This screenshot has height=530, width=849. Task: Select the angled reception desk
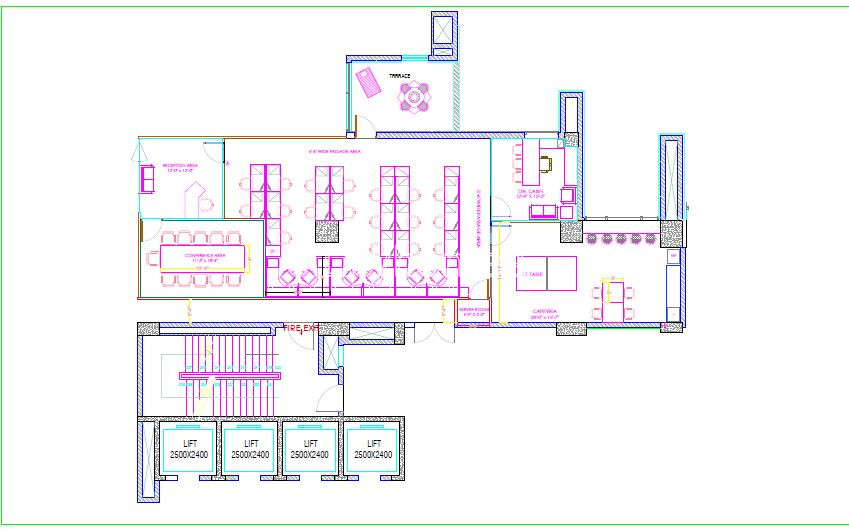[x=196, y=199]
